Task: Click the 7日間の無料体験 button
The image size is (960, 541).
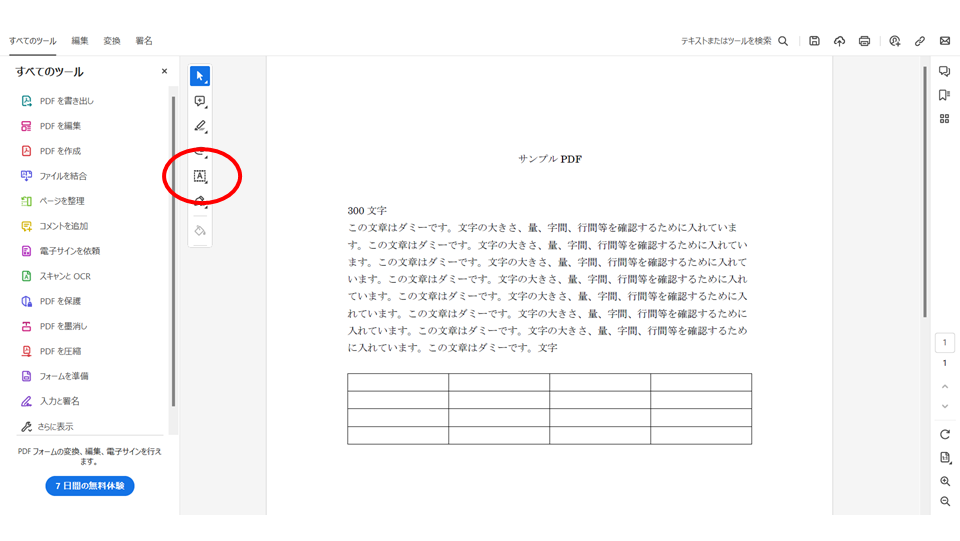Action: (x=90, y=486)
